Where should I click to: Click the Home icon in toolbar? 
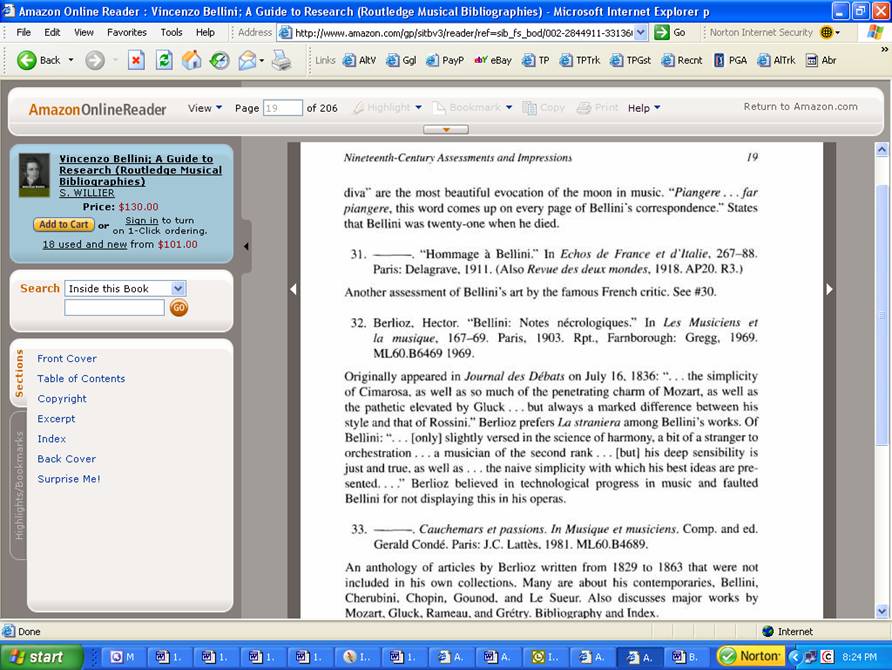pos(191,60)
